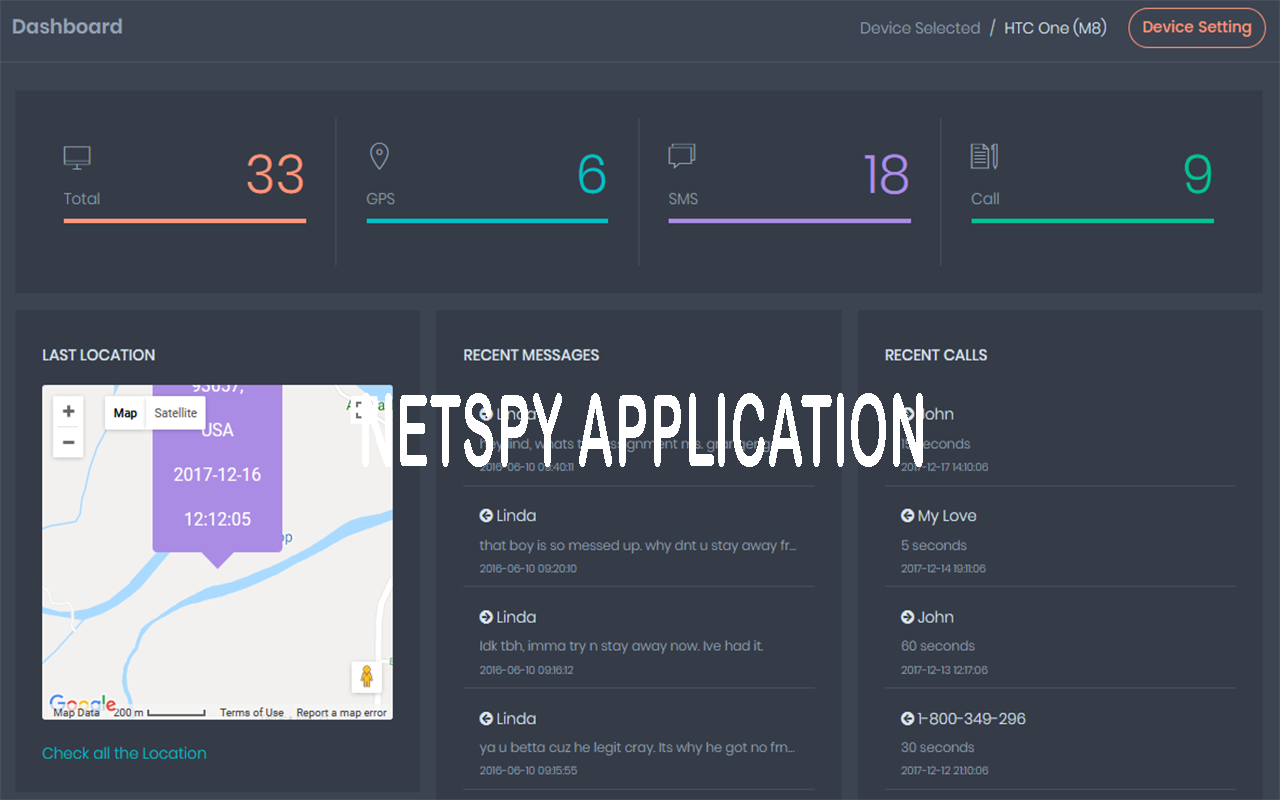Click incoming arrow icon beside 1-800-349-296

click(x=908, y=719)
